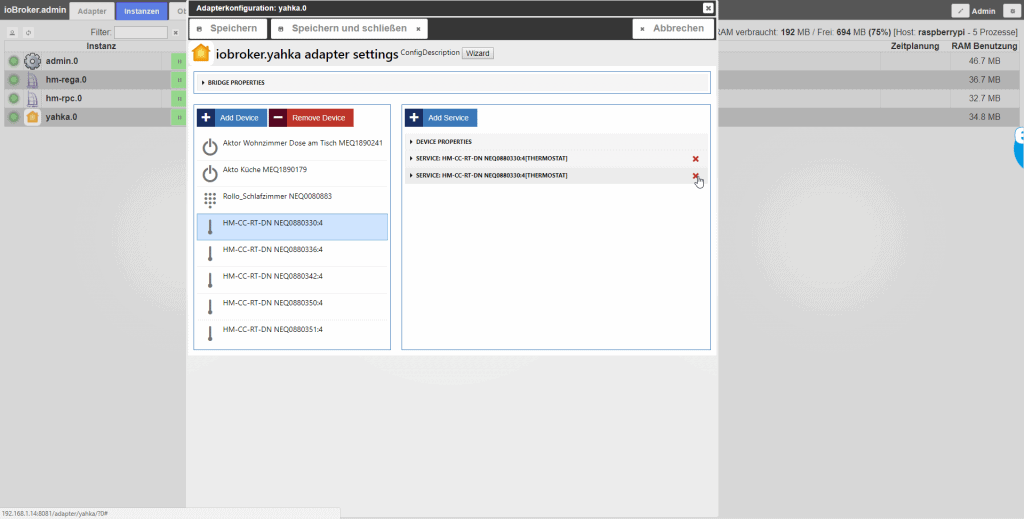The width and height of the screenshot is (1024, 519).
Task: Select device HM-CC-RT-DN NEQ0880330:4
Action: (292, 227)
